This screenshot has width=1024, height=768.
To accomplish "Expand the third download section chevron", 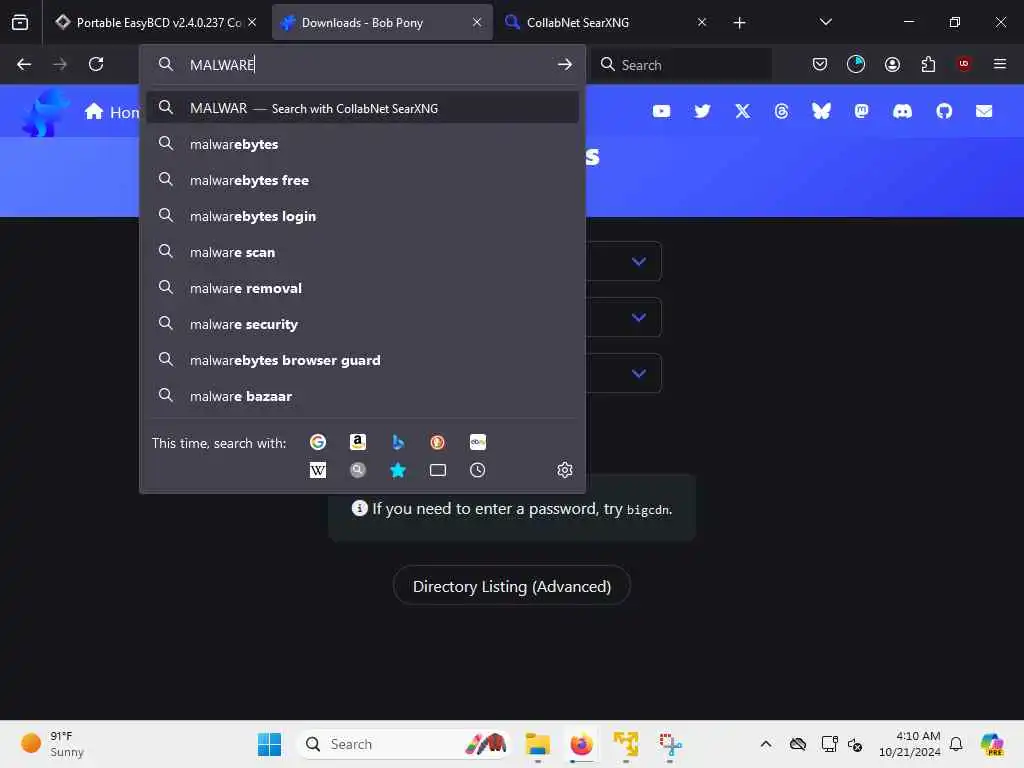I will (639, 374).
